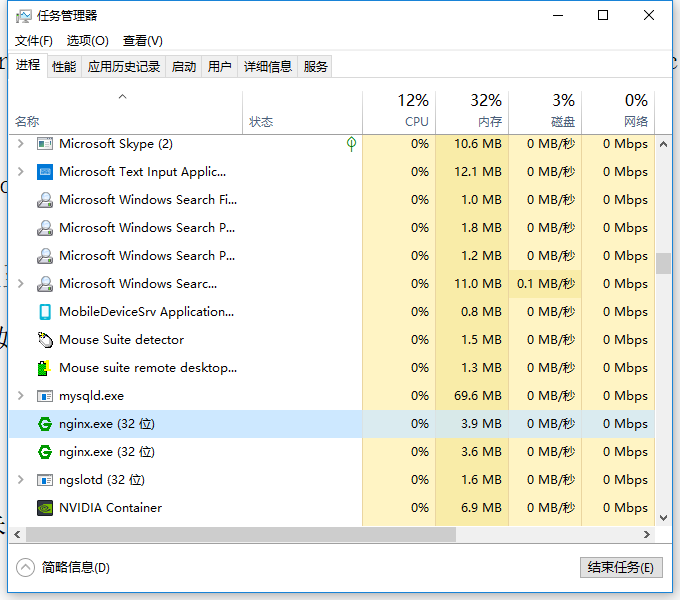Sort by the 磁盘 column header
680x600 pixels.
click(x=545, y=113)
